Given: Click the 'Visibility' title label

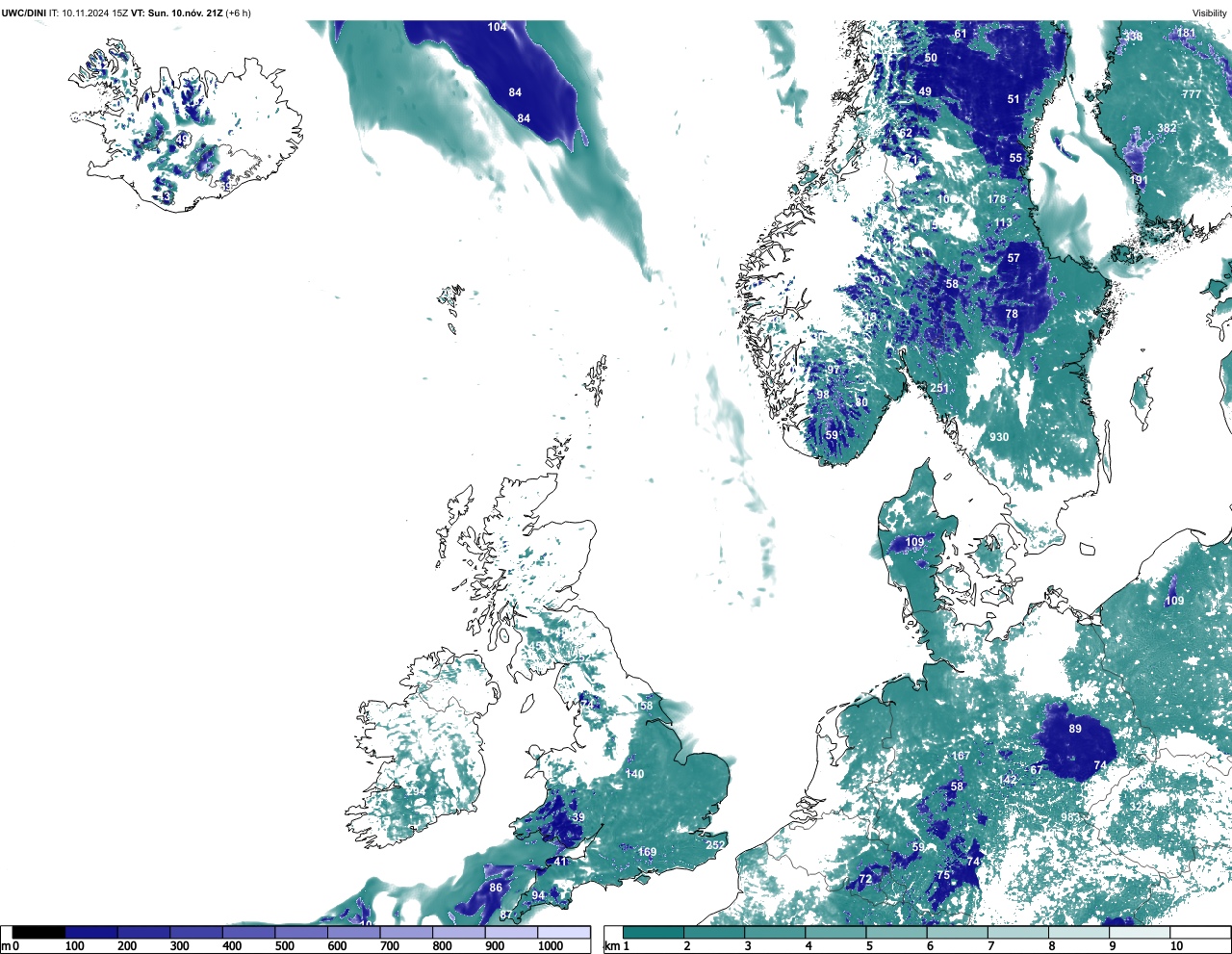Looking at the screenshot, I should coord(1210,13).
